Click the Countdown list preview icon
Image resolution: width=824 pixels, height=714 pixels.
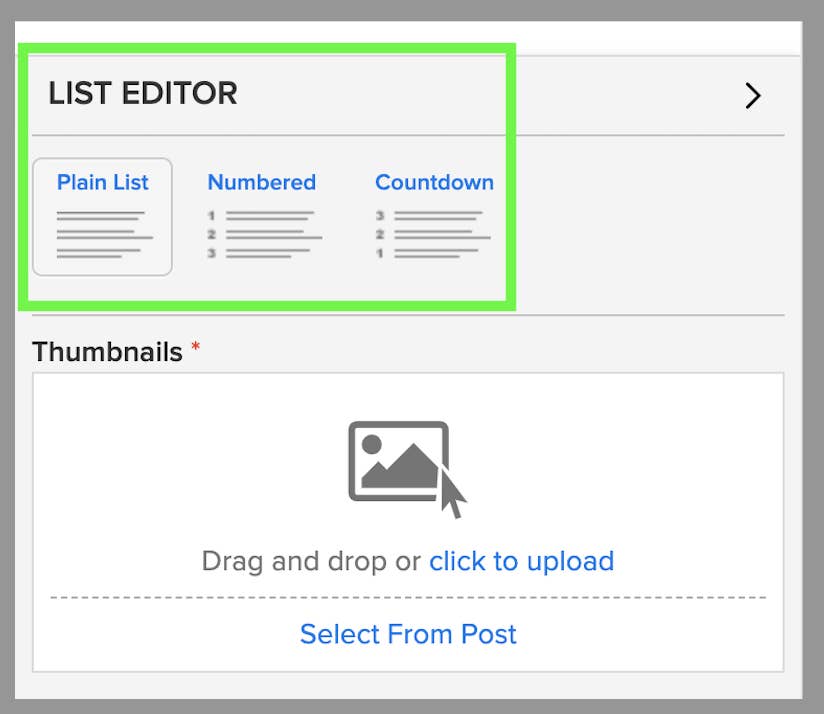433,234
